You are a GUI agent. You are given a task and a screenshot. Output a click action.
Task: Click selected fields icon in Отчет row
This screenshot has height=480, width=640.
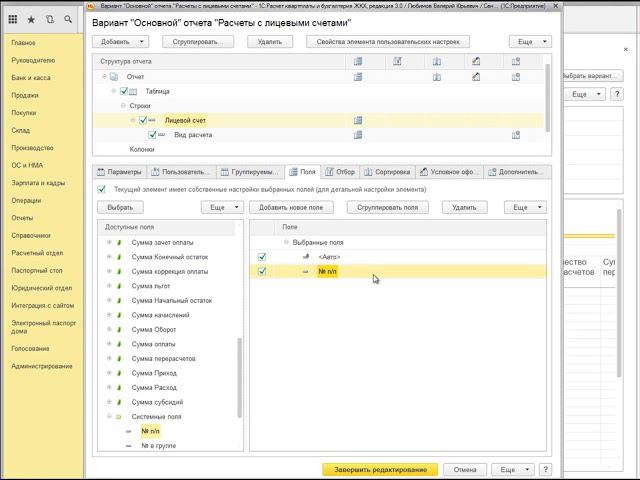point(358,77)
